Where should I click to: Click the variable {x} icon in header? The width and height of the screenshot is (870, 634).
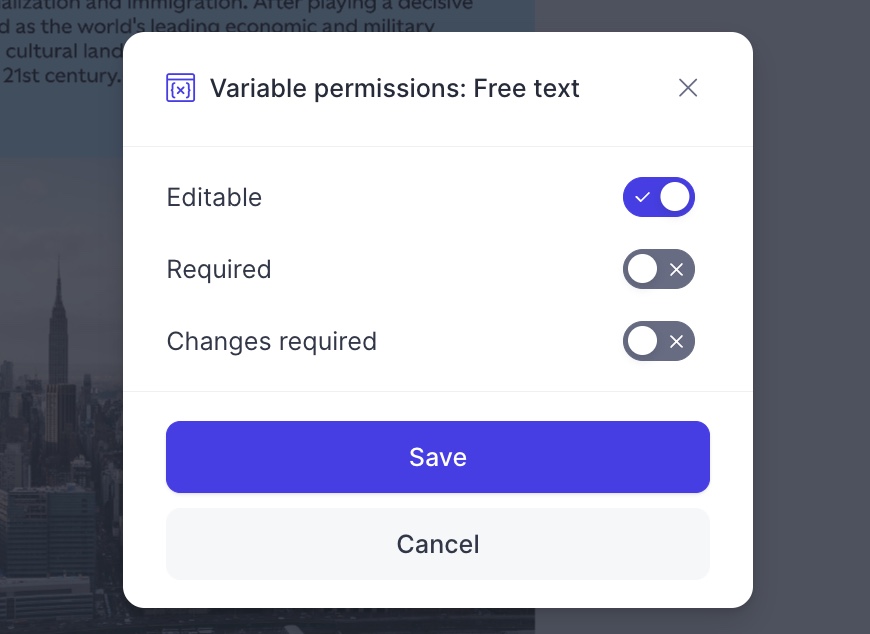[x=180, y=88]
